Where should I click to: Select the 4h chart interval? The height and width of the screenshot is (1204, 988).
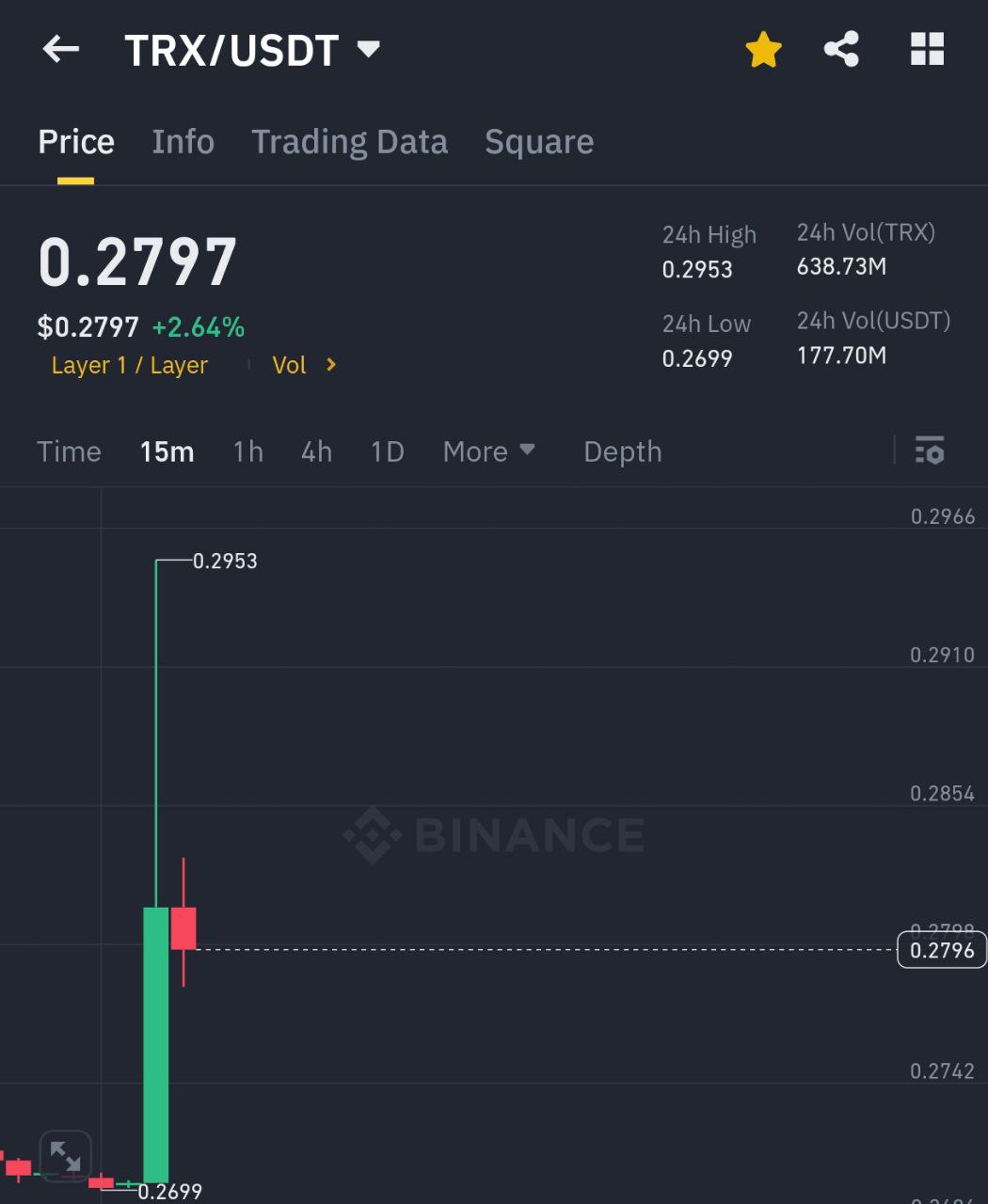pos(317,451)
